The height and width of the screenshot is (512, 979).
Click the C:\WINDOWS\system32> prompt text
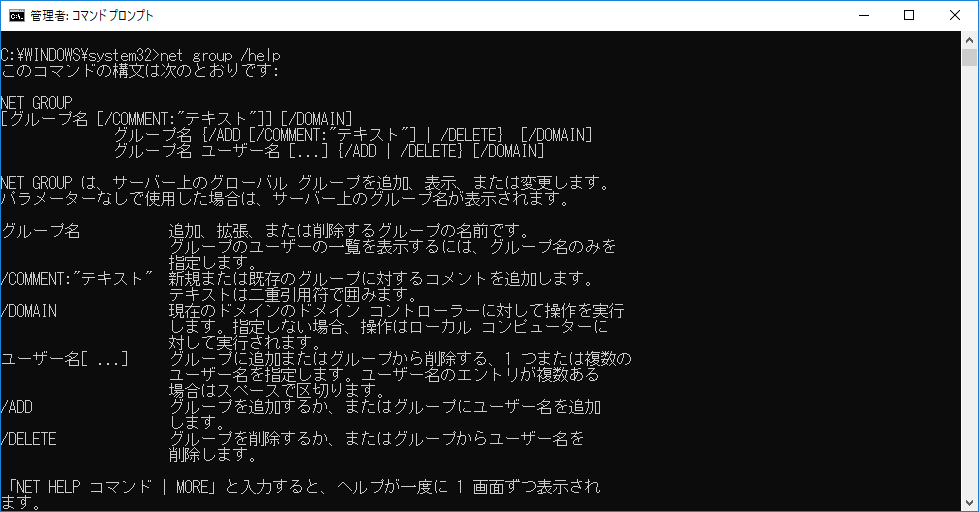tap(80, 55)
